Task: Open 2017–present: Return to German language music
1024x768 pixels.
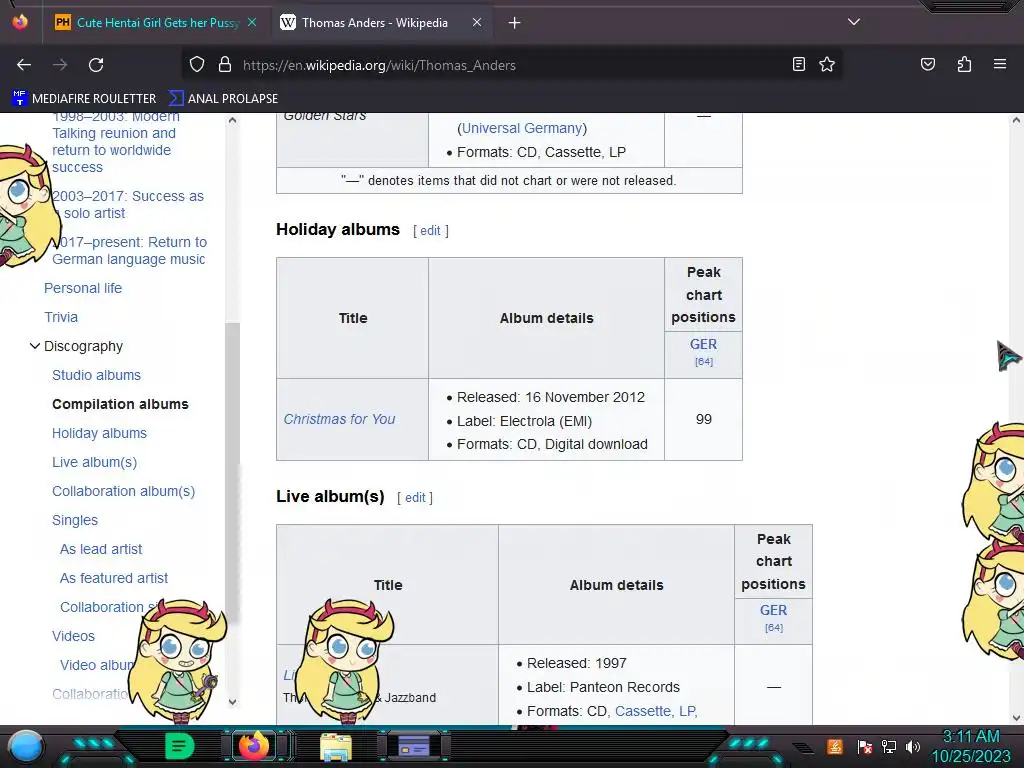Action: pyautogui.click(x=129, y=251)
